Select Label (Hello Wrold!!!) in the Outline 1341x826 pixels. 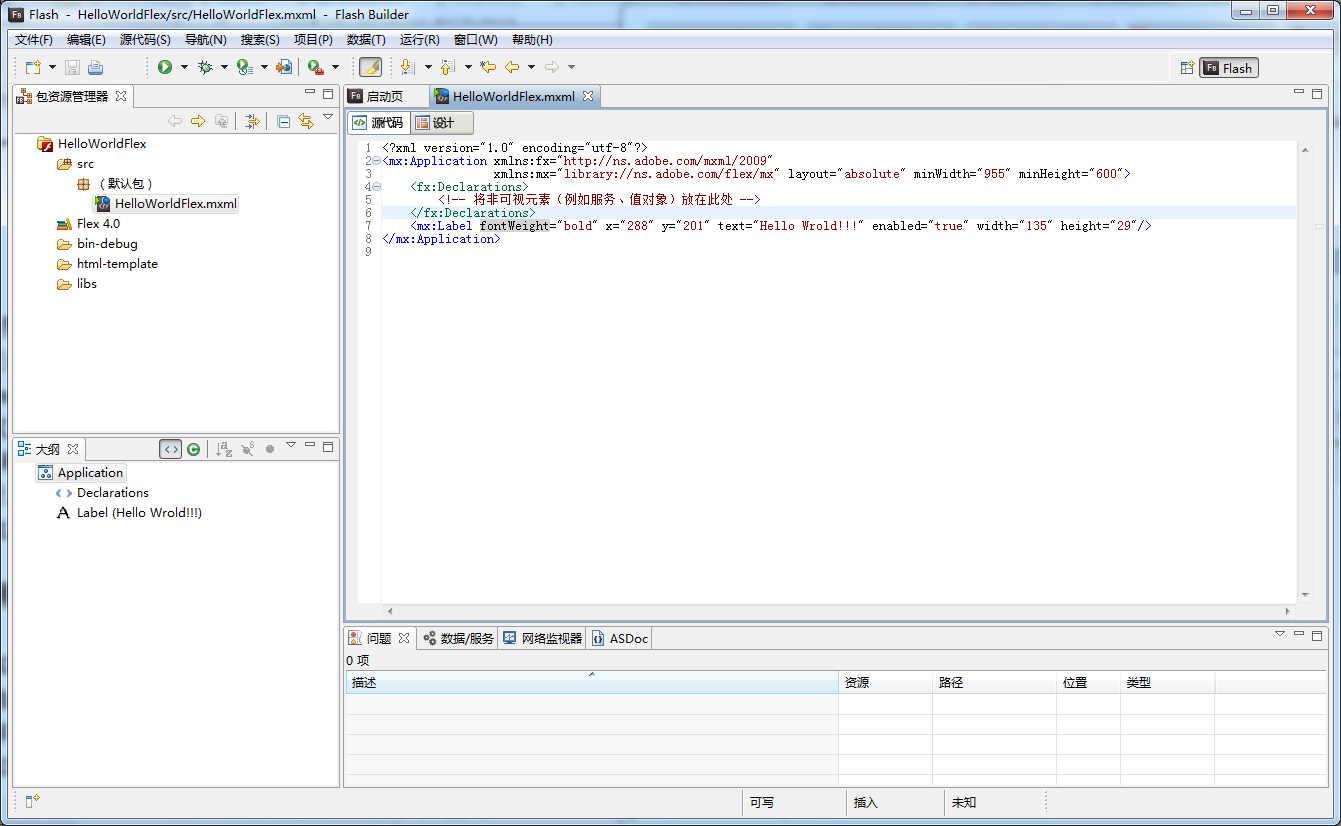tap(129, 513)
